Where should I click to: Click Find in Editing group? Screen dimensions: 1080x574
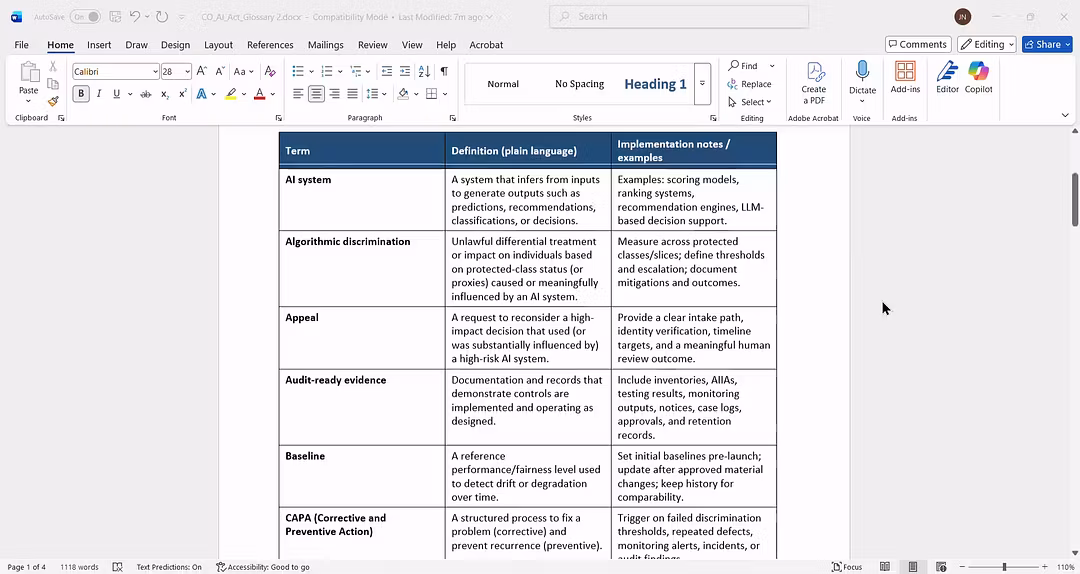[742, 66]
